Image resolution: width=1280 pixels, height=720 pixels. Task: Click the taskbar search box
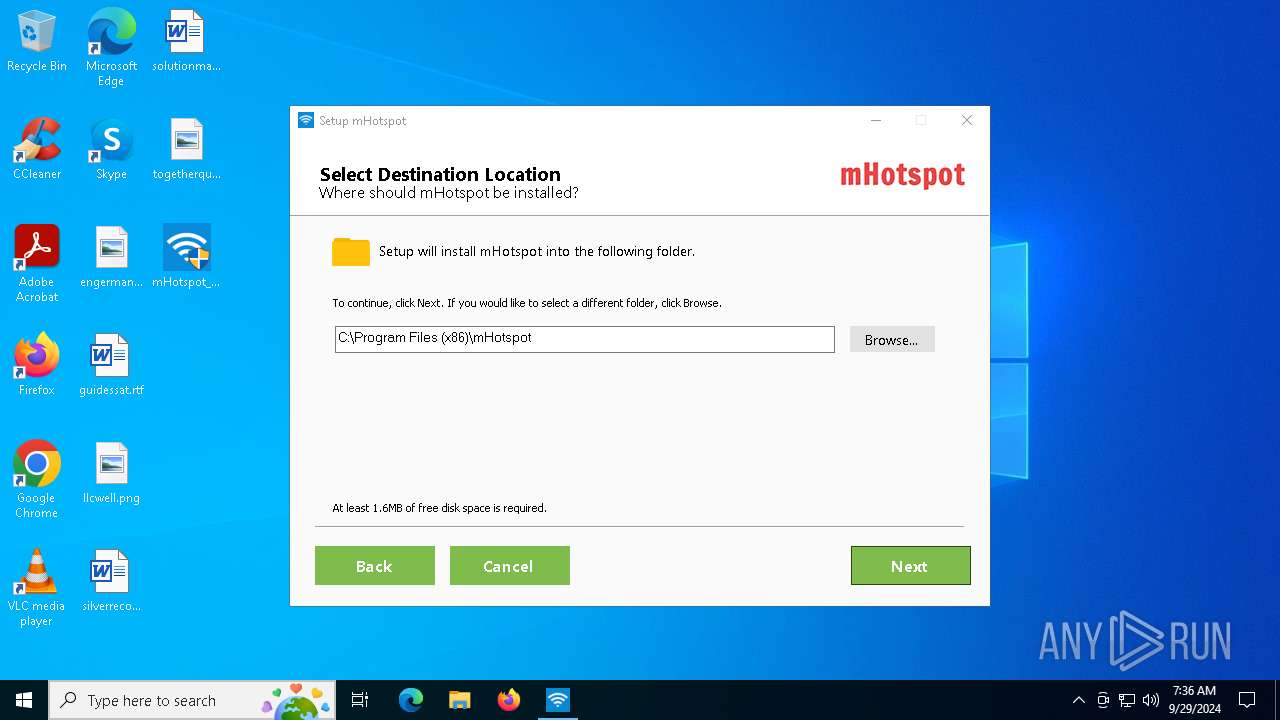pos(193,700)
